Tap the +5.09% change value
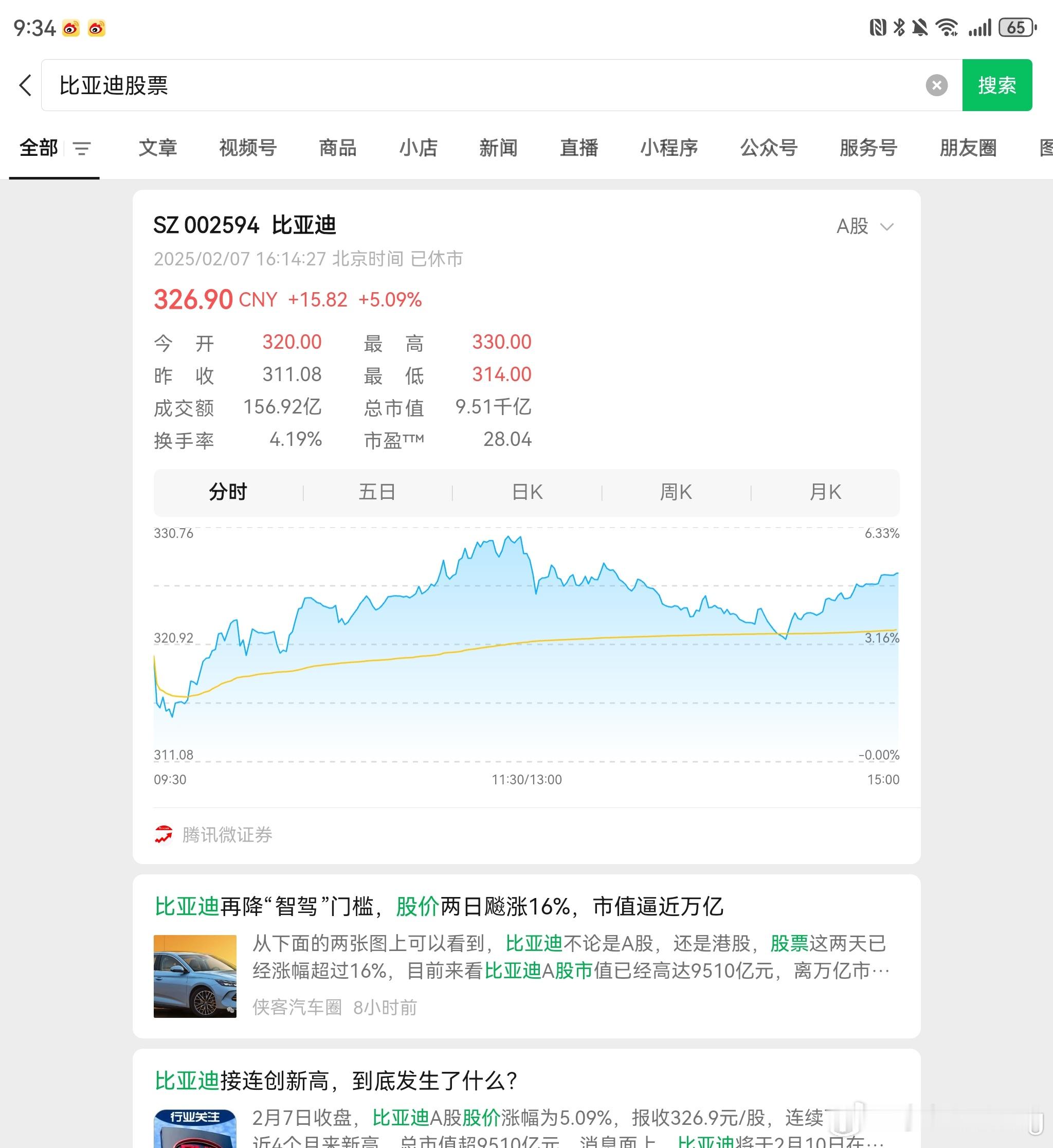Viewport: 1053px width, 1148px height. tap(390, 300)
